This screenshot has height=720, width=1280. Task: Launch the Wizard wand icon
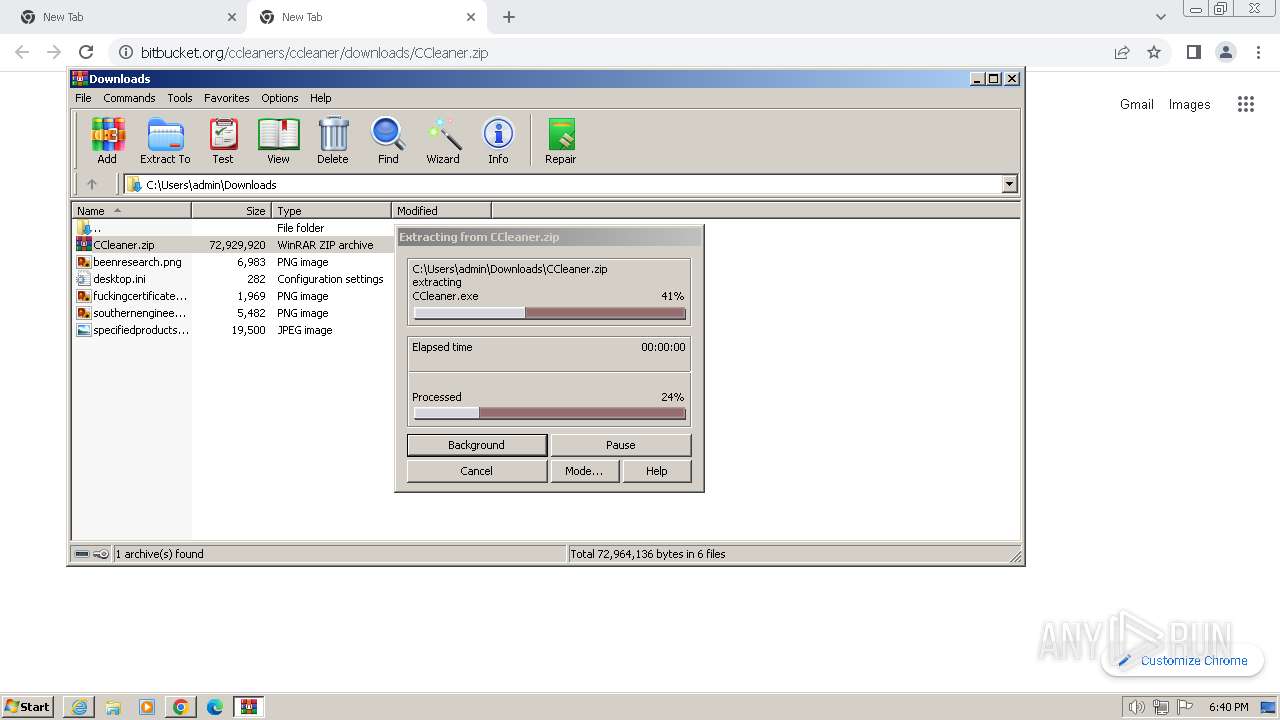[x=443, y=141]
